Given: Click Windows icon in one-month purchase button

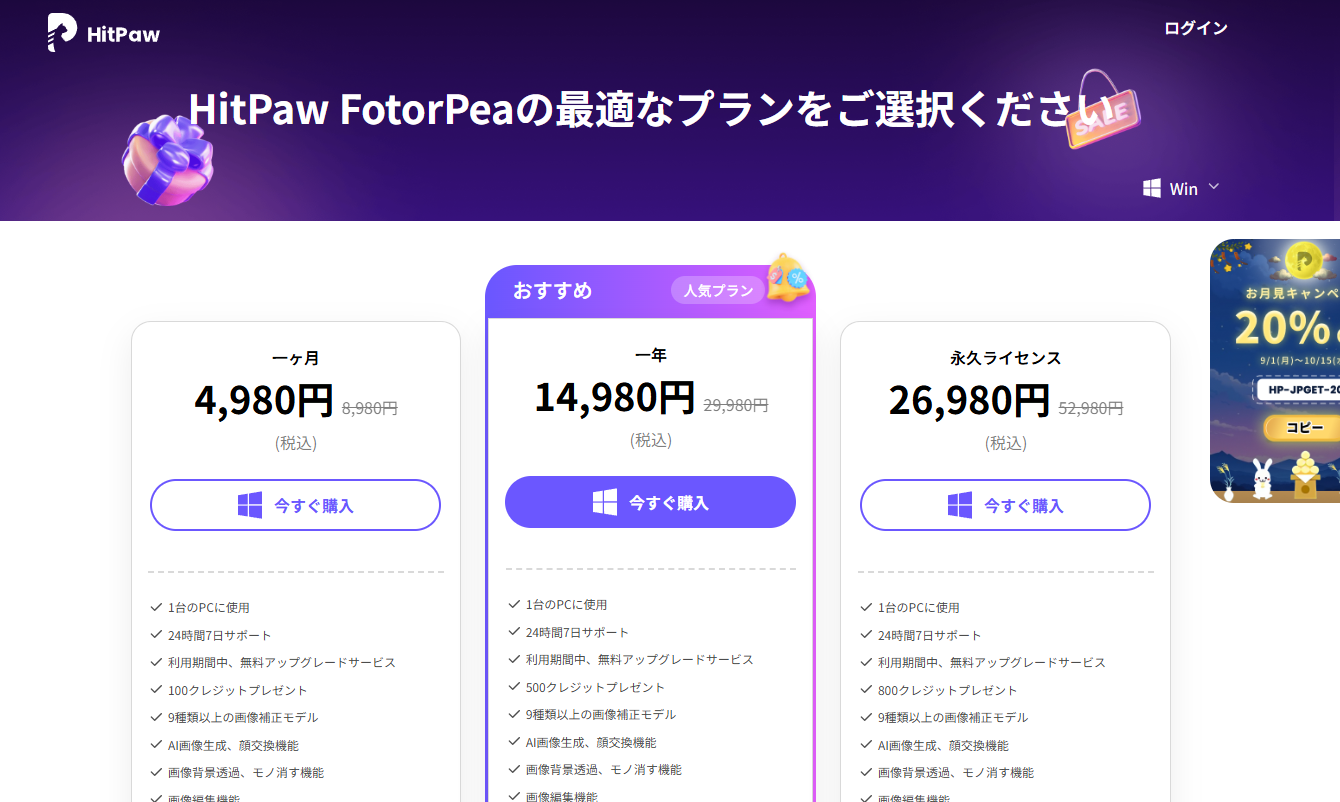Looking at the screenshot, I should [x=250, y=505].
